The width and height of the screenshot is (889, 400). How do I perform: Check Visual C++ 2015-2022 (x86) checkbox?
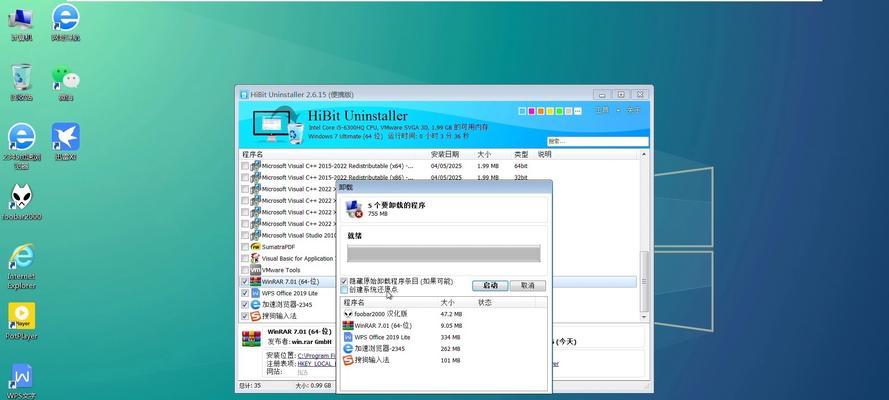point(244,177)
